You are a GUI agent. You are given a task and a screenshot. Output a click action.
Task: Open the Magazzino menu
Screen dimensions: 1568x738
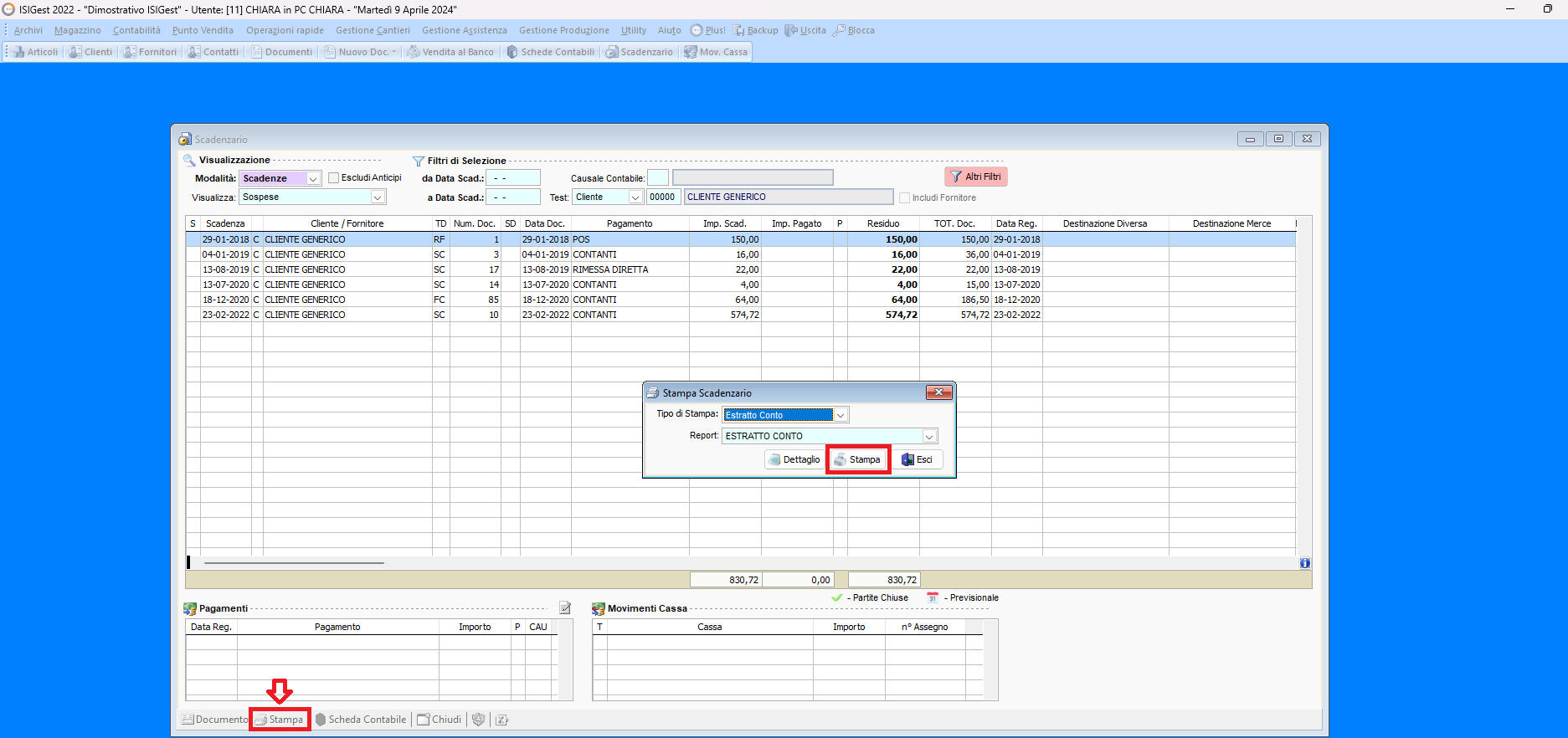point(78,30)
